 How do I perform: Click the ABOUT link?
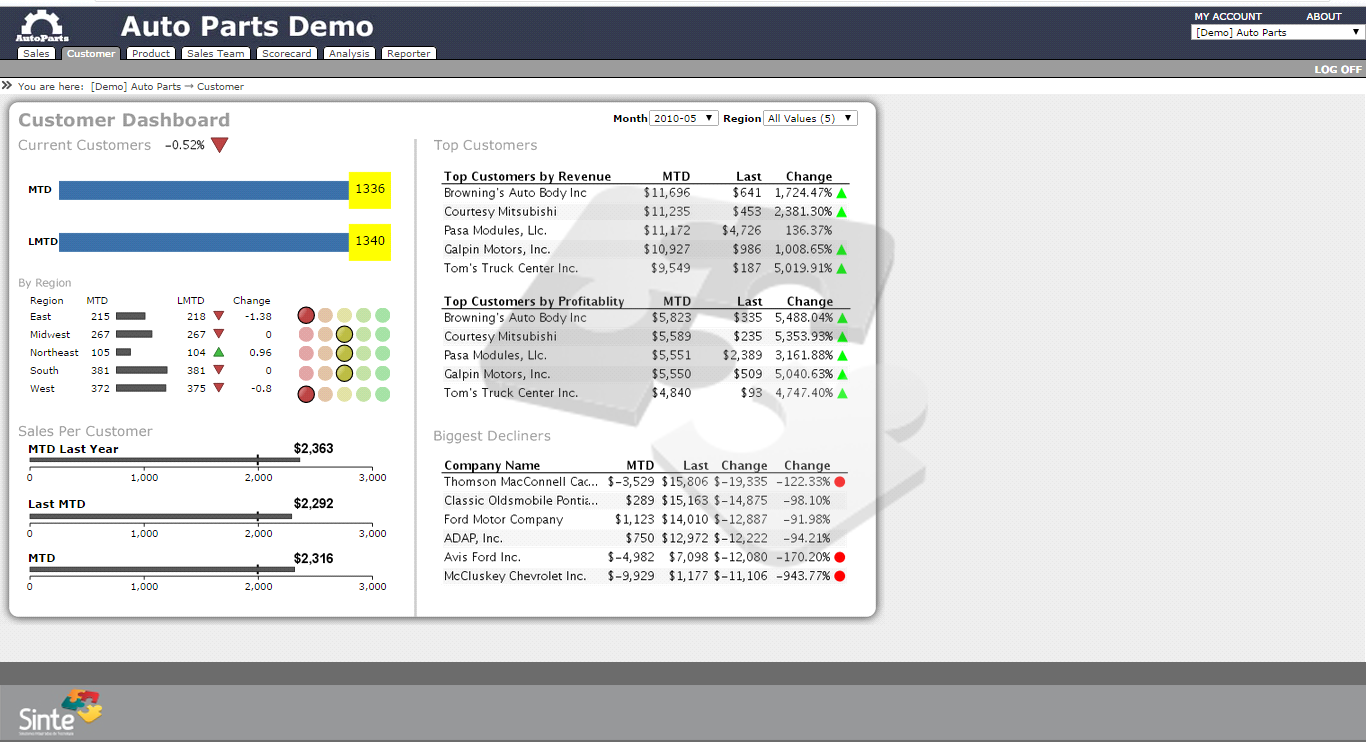click(x=1324, y=16)
